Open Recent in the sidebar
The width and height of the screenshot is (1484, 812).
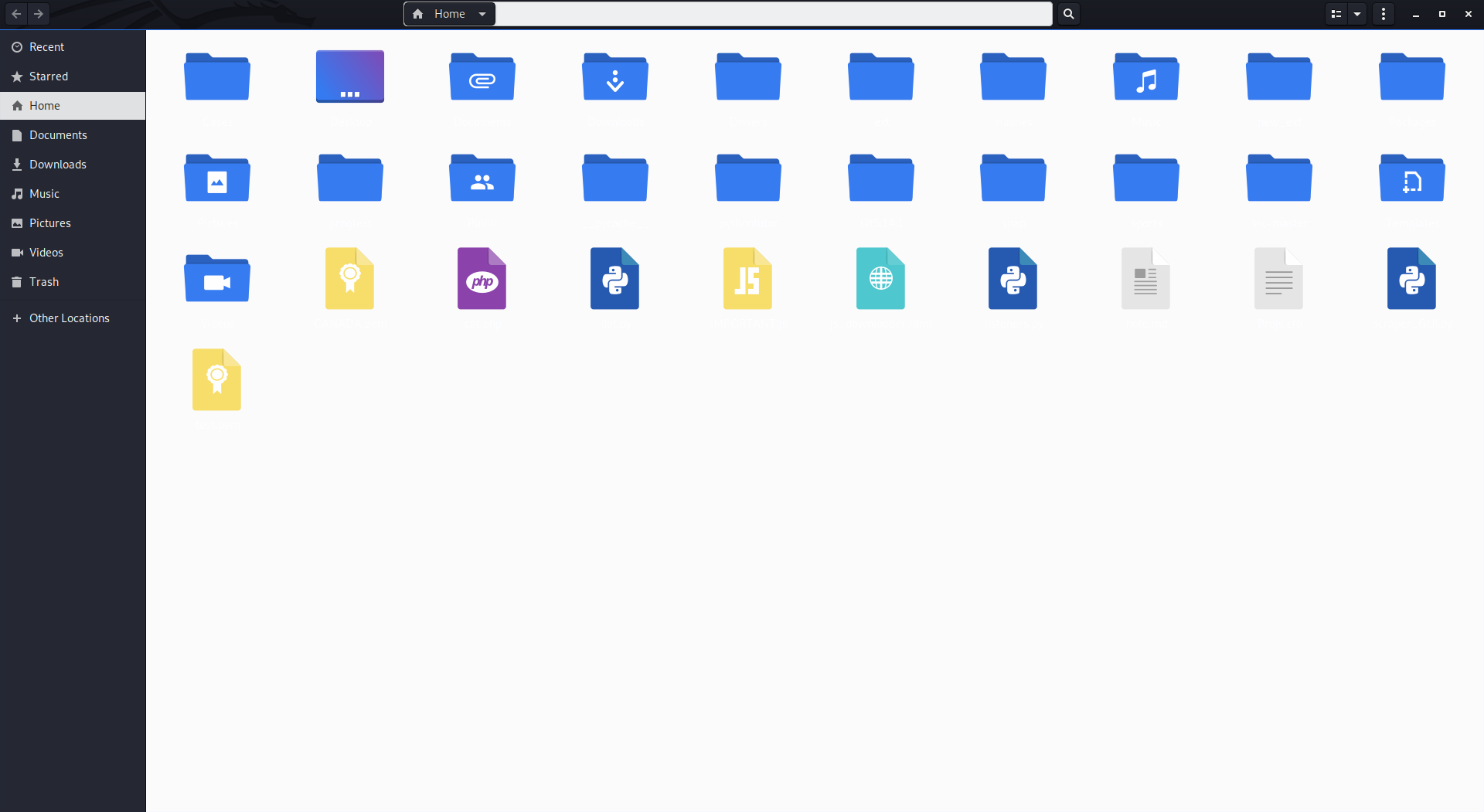point(46,47)
